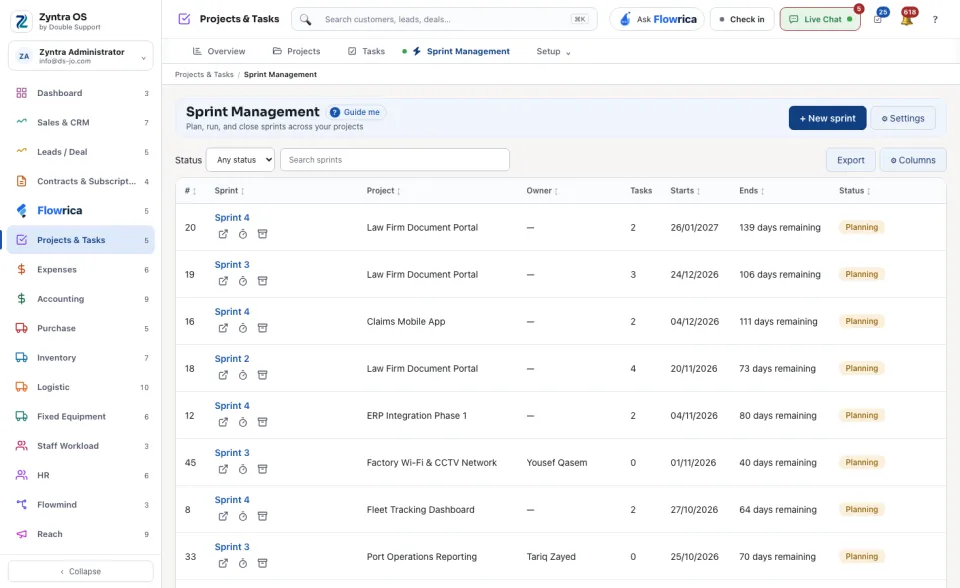Archive the ERP Integration Phase 1 sprint
960x588 pixels.
tap(262, 423)
